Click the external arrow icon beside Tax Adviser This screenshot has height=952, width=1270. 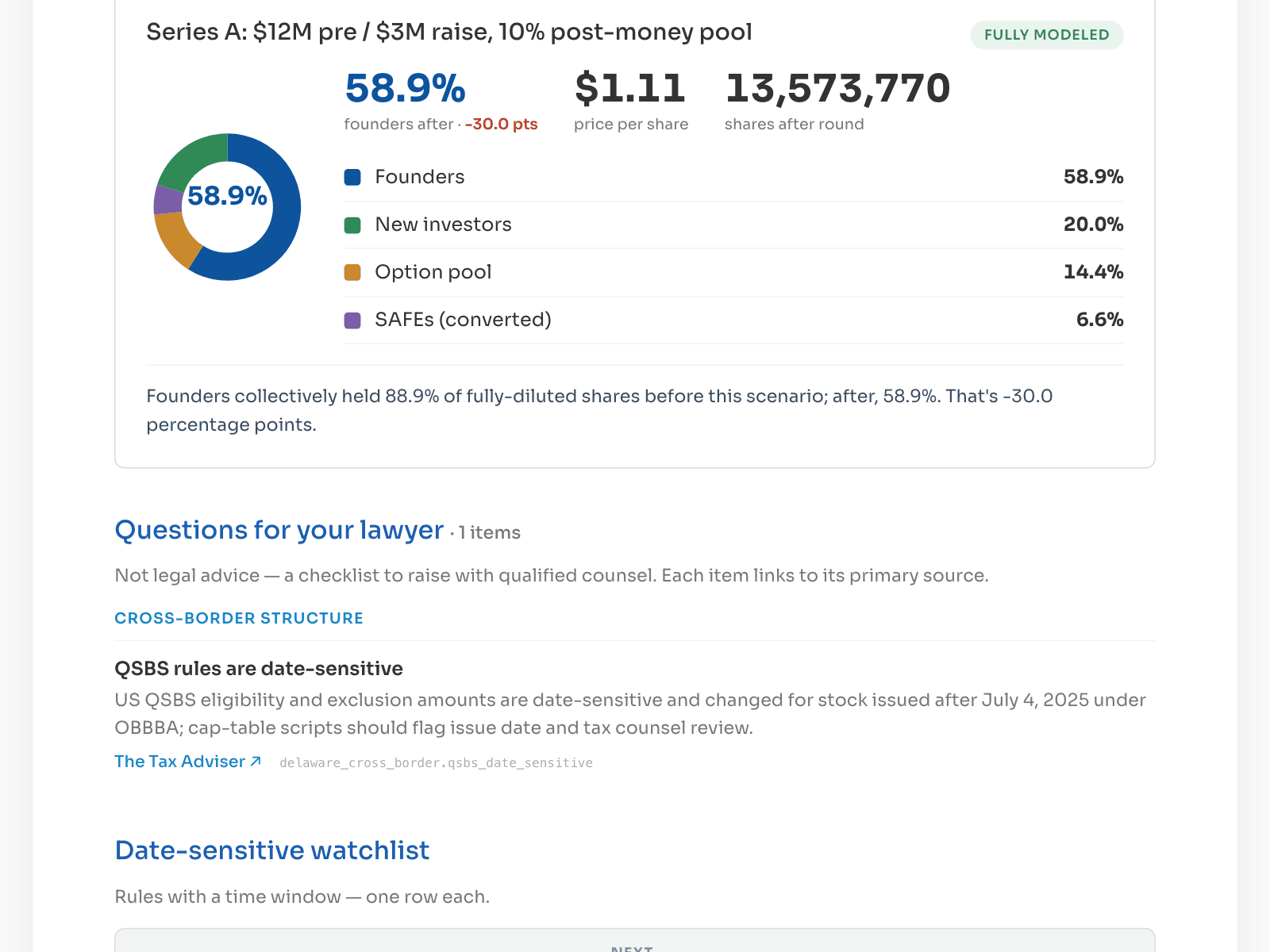[256, 762]
